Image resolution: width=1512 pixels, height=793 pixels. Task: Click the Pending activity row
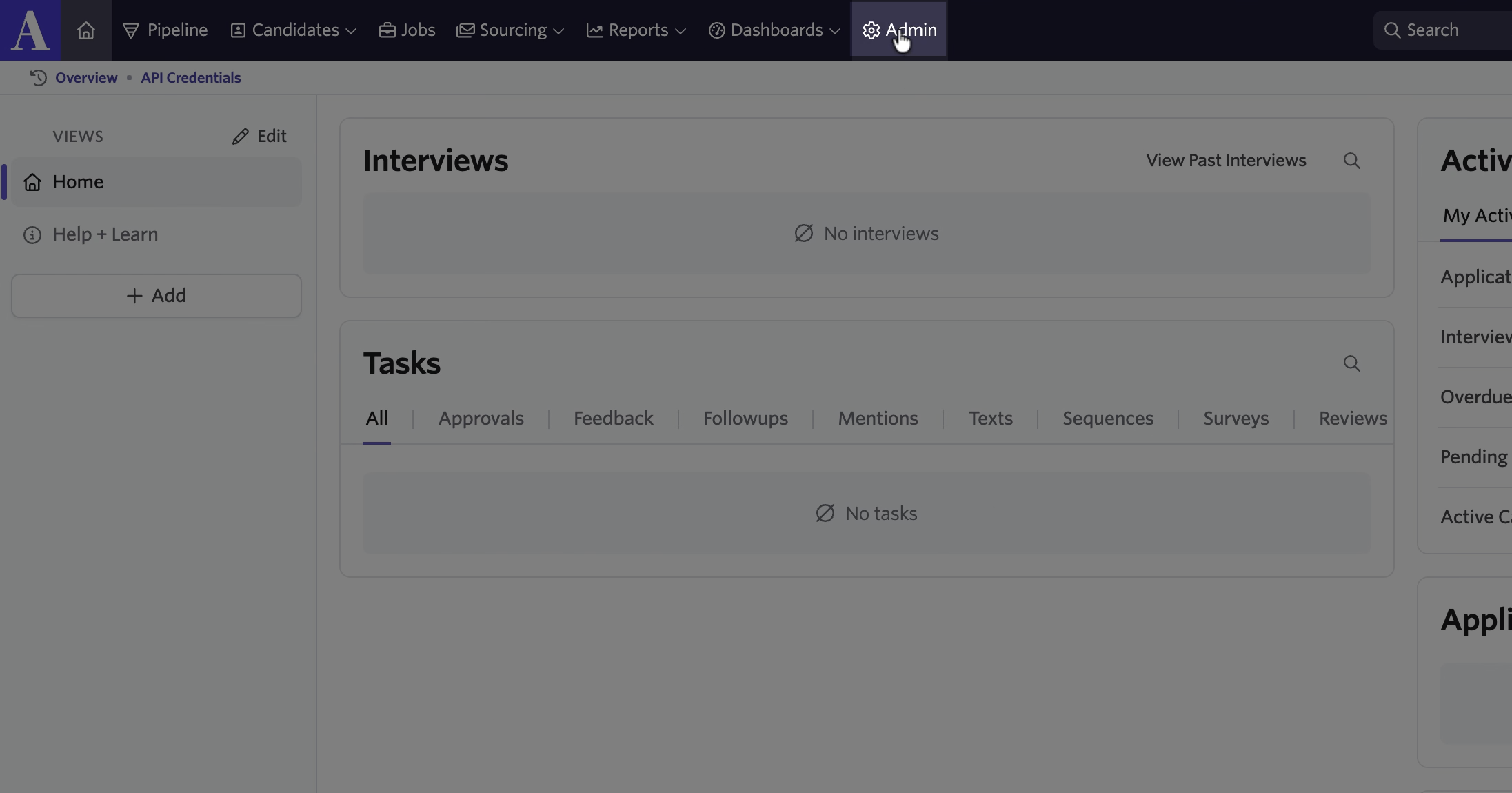1475,457
